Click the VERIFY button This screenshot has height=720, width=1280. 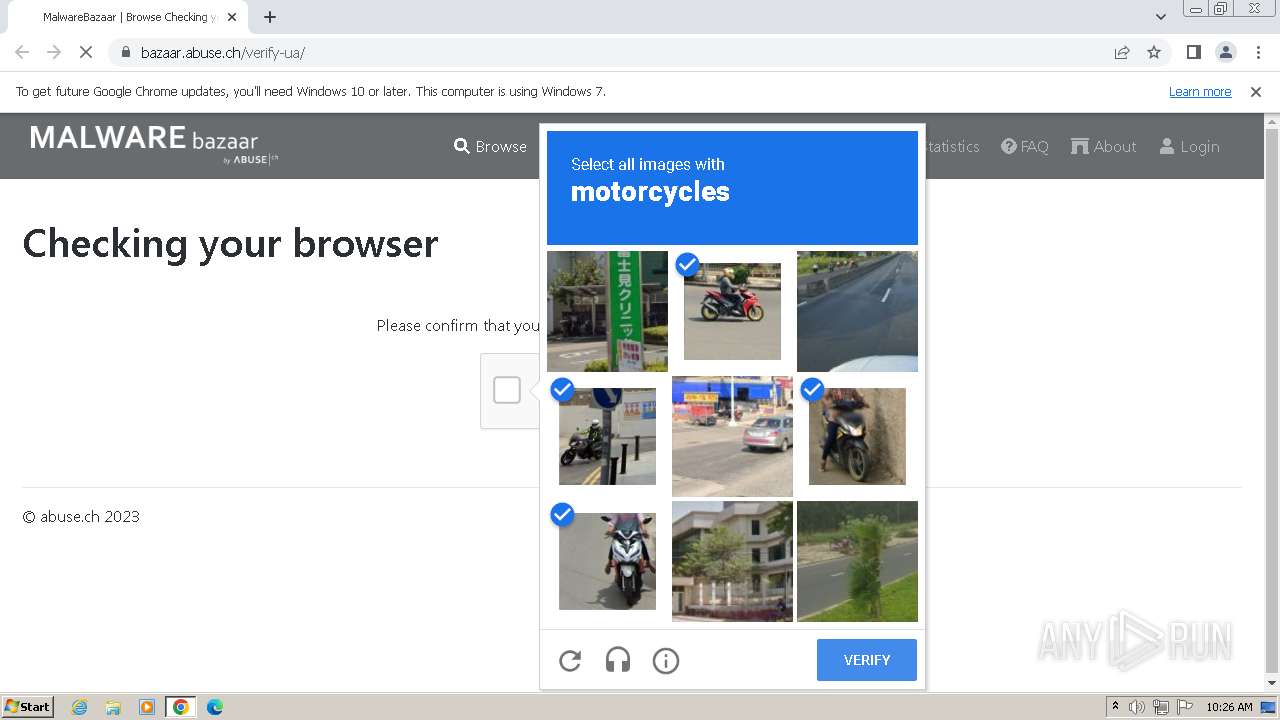pos(867,660)
